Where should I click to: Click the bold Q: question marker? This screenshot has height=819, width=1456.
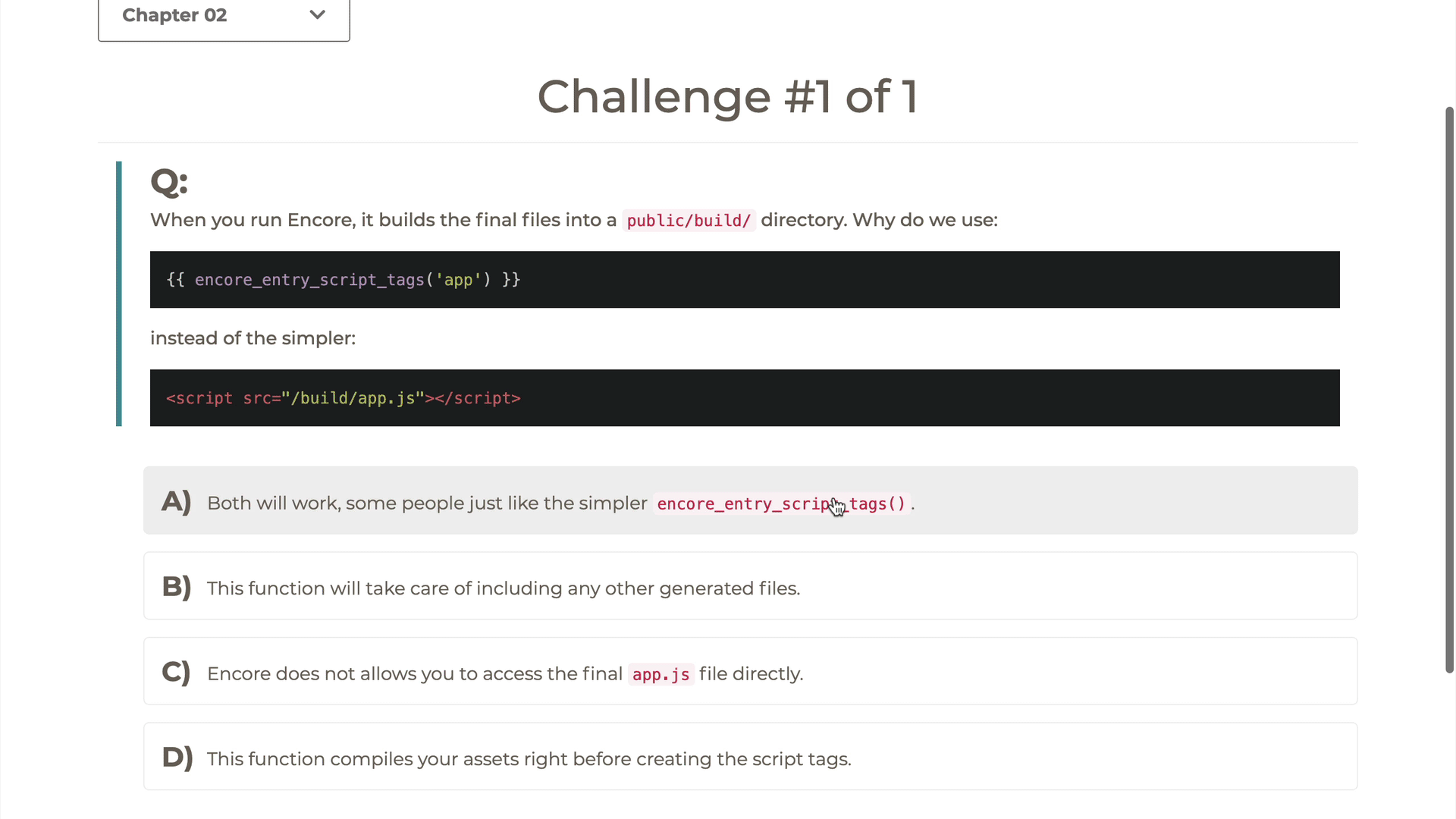coord(168,182)
